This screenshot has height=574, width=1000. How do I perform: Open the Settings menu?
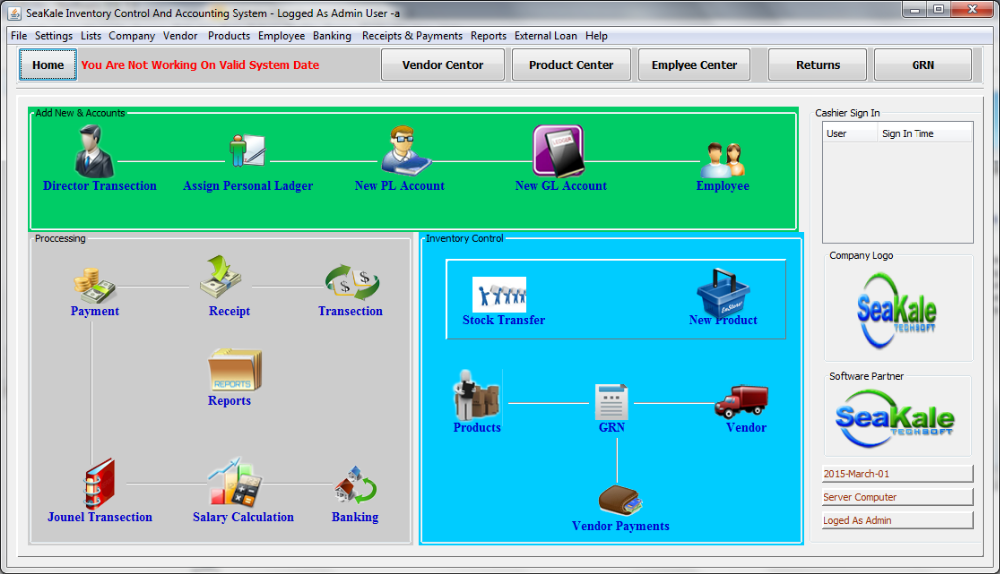(x=54, y=36)
